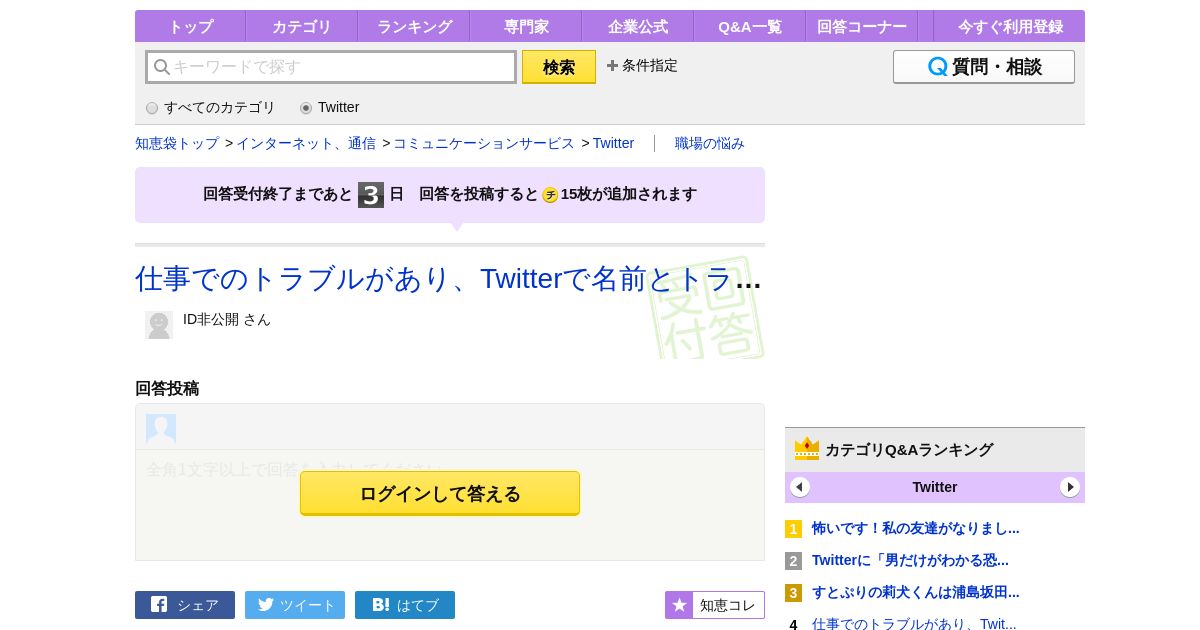Click the 質問・相談 button
Screen dimensions: 1200x630
click(984, 67)
